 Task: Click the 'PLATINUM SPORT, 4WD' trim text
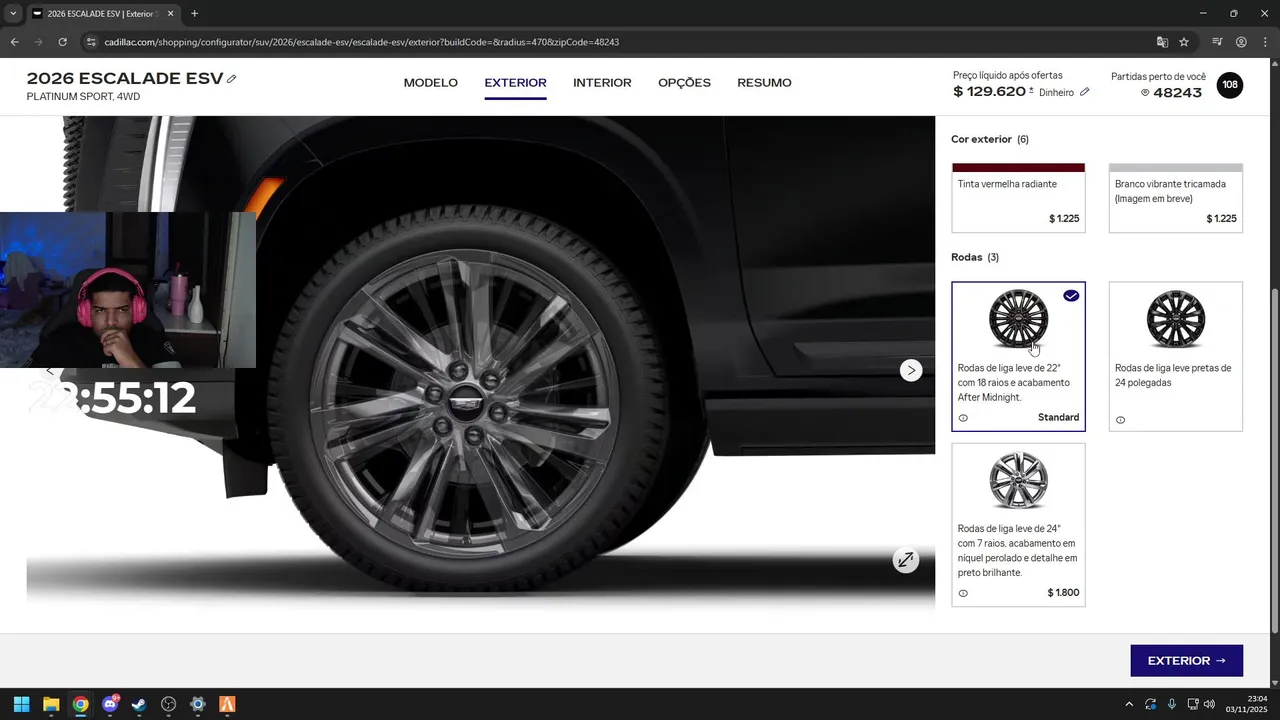point(83,97)
